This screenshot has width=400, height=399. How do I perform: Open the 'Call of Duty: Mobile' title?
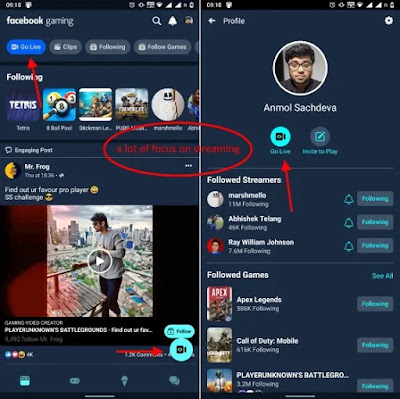[267, 341]
